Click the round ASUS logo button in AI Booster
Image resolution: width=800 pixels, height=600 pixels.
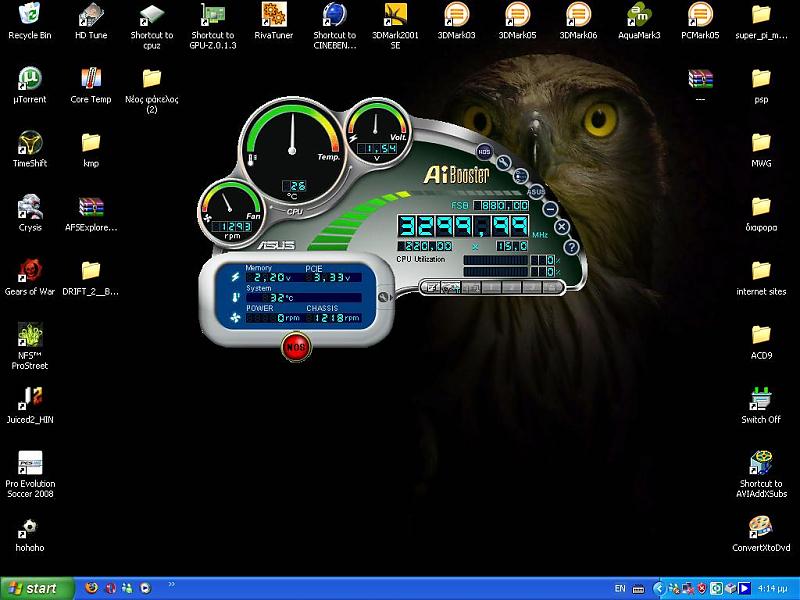tap(536, 192)
